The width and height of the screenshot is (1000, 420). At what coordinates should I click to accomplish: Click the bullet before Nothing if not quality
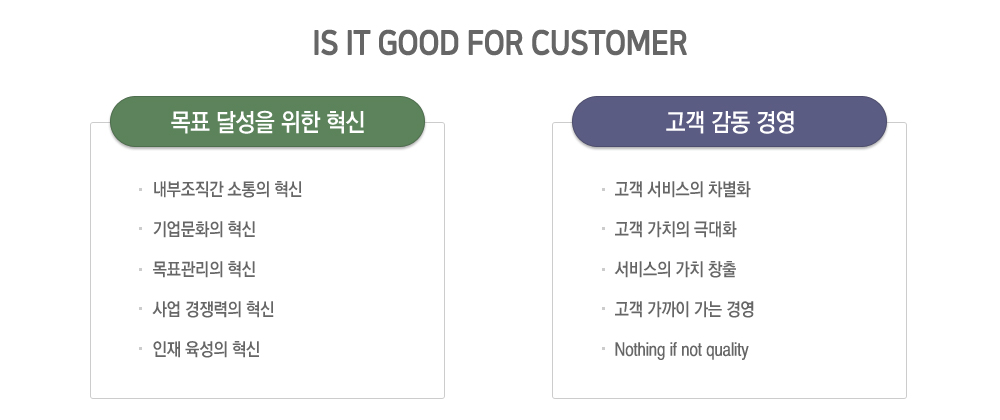602,349
